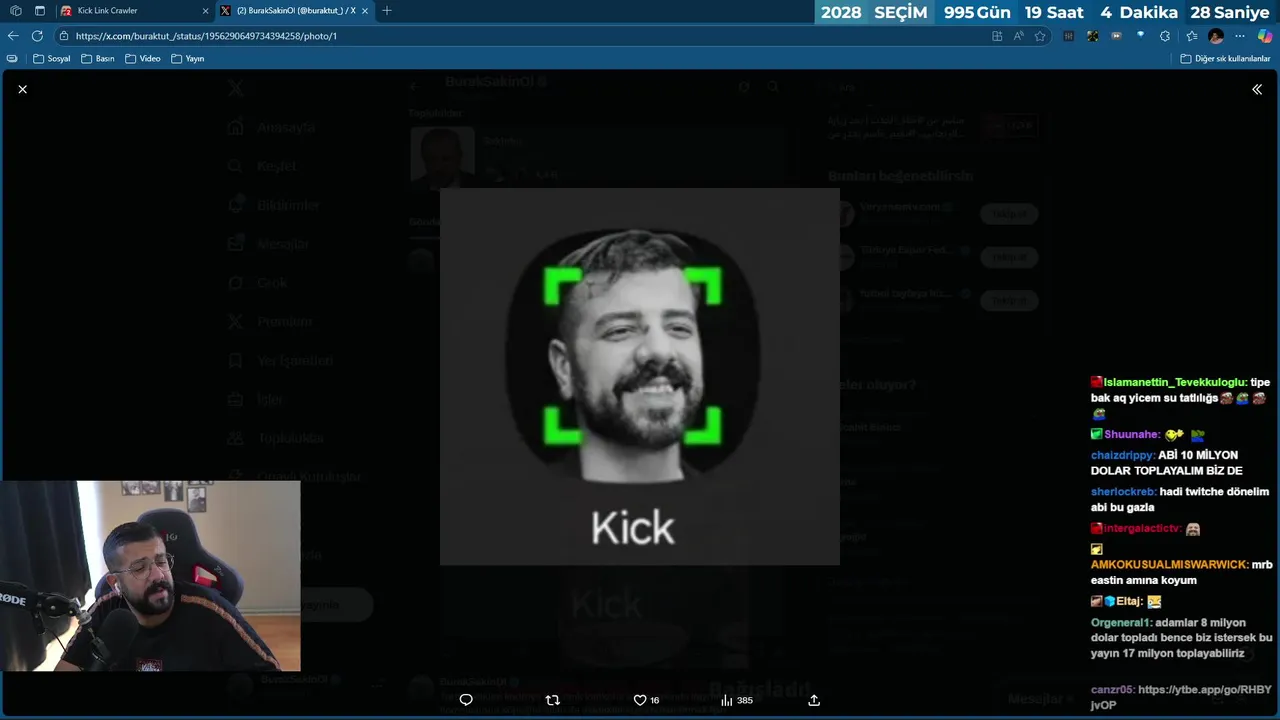Click the Shuunahe chat username
The image size is (1280, 720).
[x=1132, y=435]
